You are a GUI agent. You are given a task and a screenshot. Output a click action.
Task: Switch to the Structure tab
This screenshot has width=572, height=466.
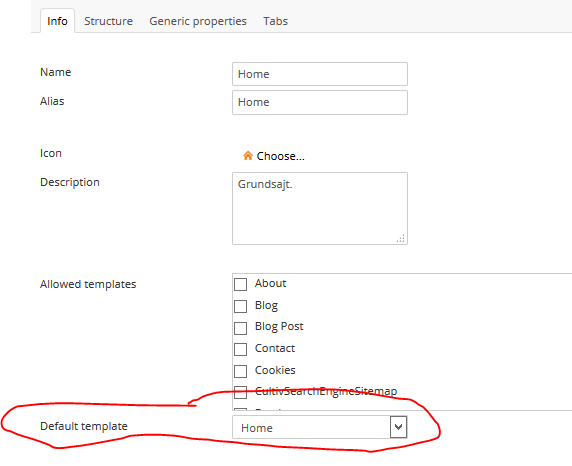pyautogui.click(x=108, y=21)
